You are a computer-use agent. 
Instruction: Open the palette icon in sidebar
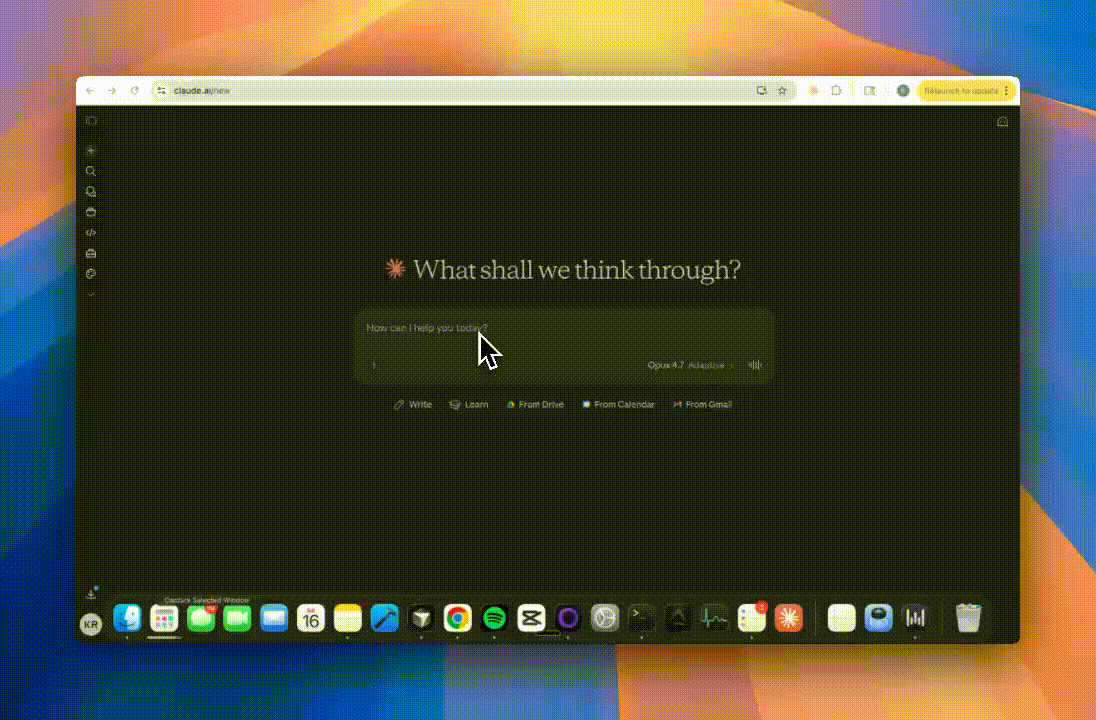click(91, 274)
